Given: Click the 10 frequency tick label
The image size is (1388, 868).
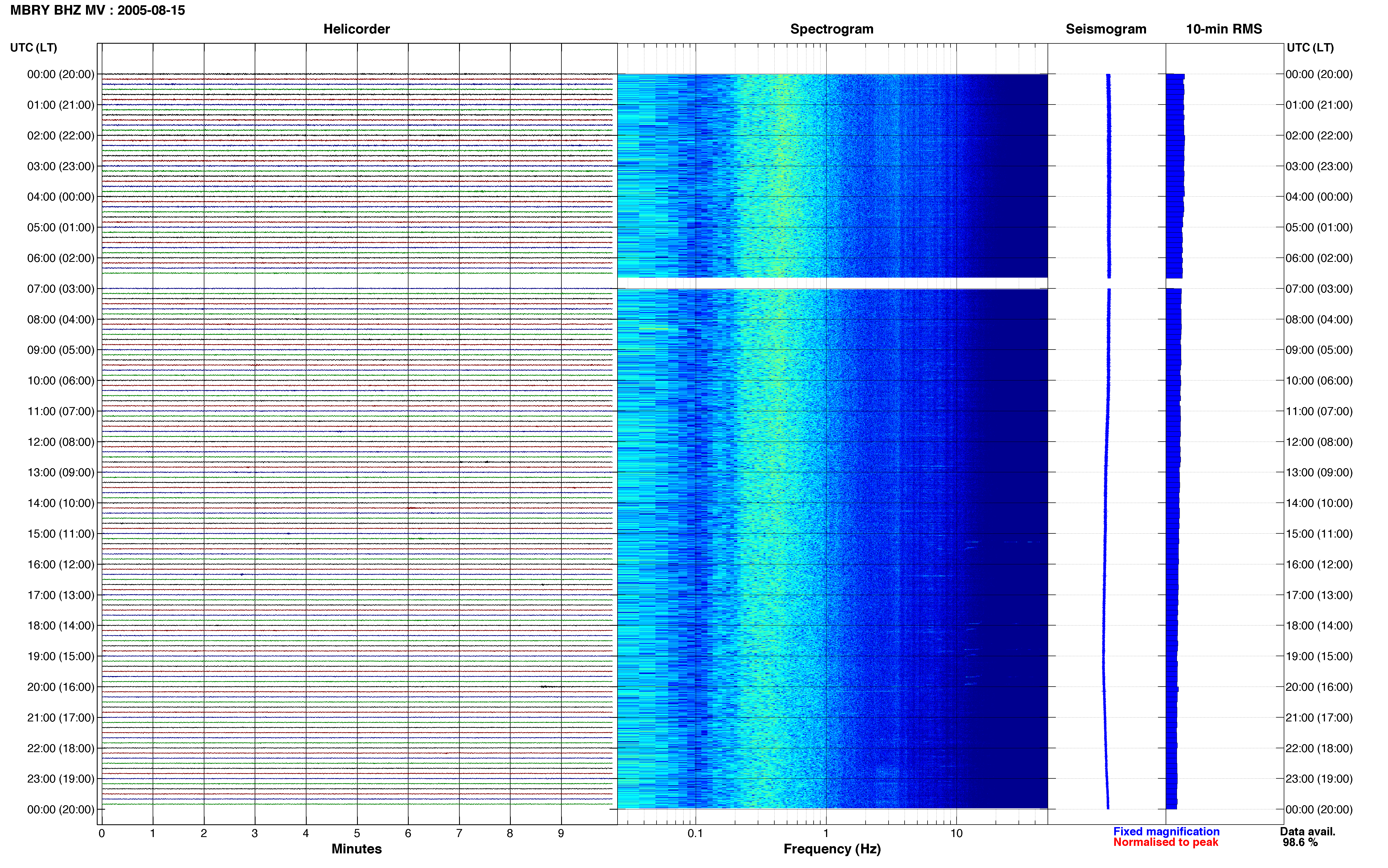Looking at the screenshot, I should [956, 833].
